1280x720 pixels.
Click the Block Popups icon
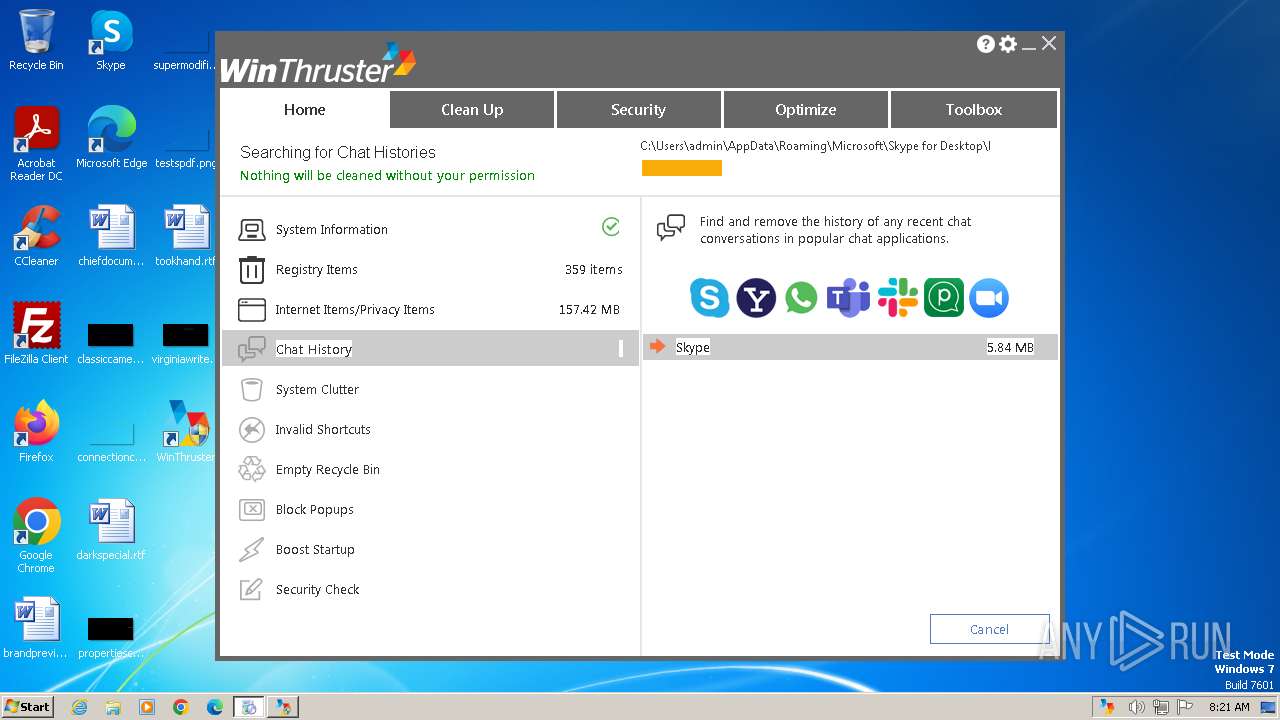pyautogui.click(x=251, y=510)
